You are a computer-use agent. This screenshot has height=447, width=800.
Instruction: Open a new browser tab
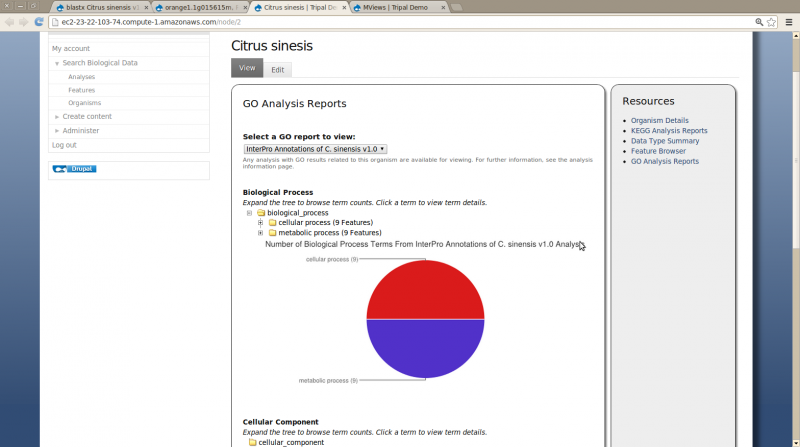[x=457, y=8]
